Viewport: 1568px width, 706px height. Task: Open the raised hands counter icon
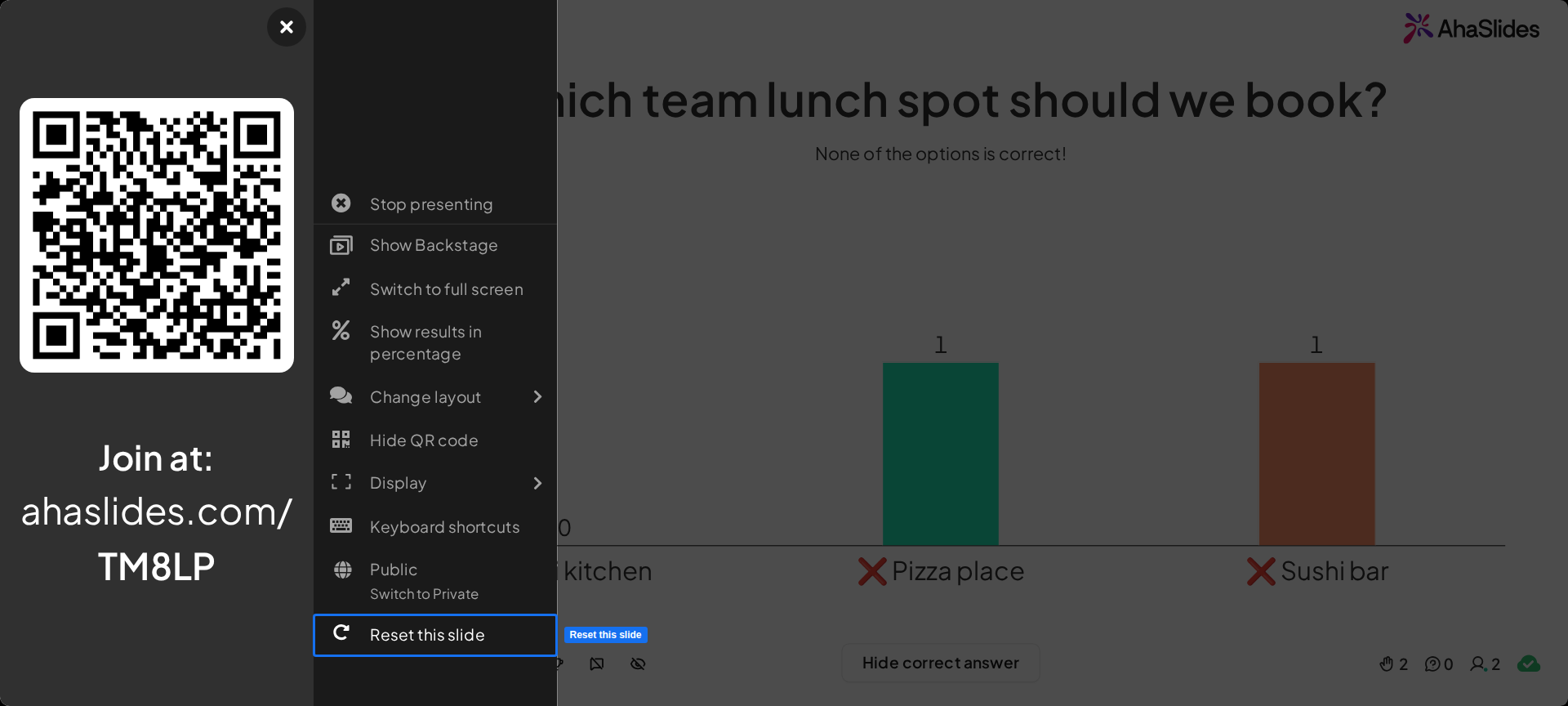1386,664
